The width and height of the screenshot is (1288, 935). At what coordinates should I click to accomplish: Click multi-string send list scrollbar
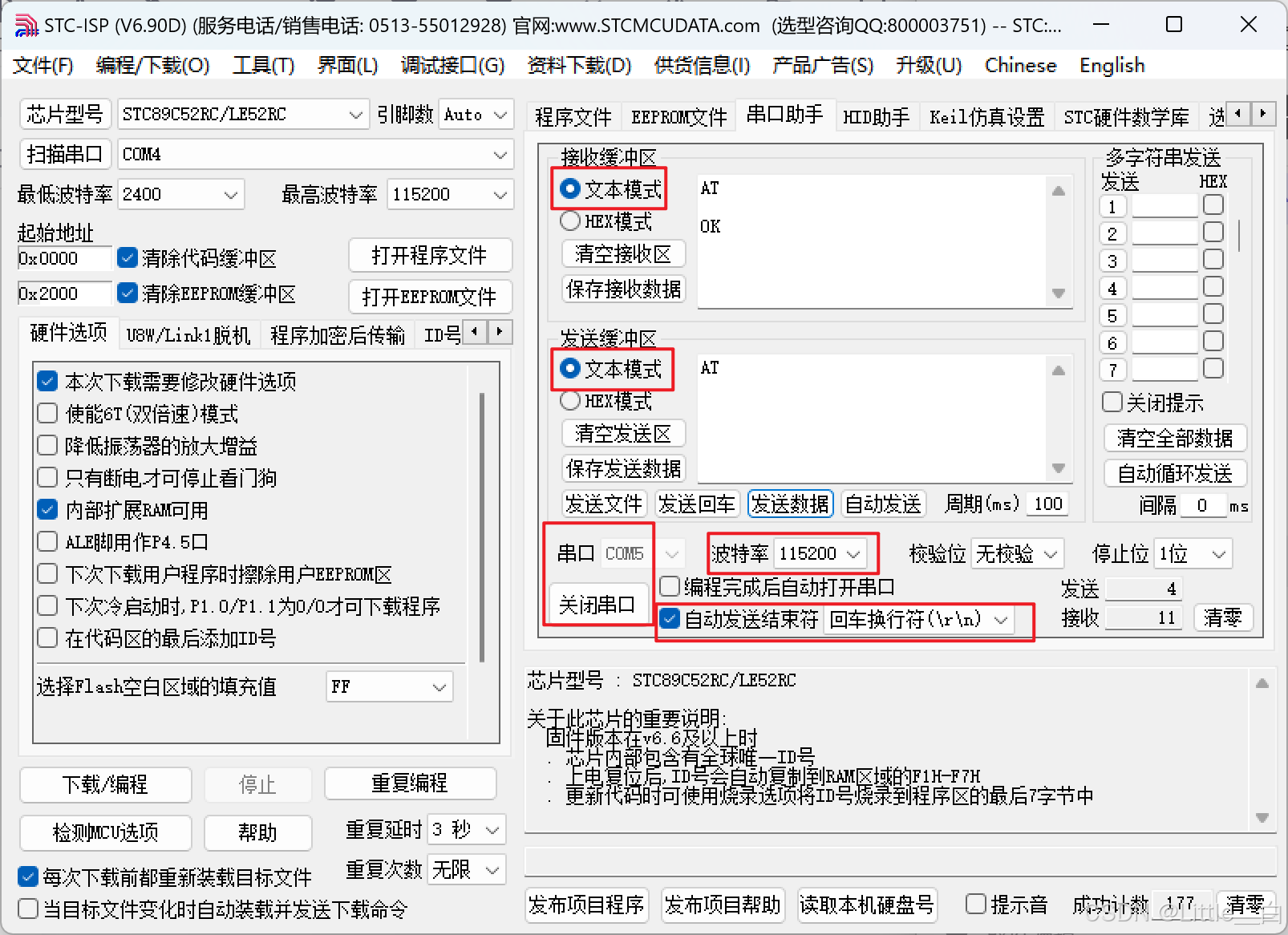click(1240, 237)
